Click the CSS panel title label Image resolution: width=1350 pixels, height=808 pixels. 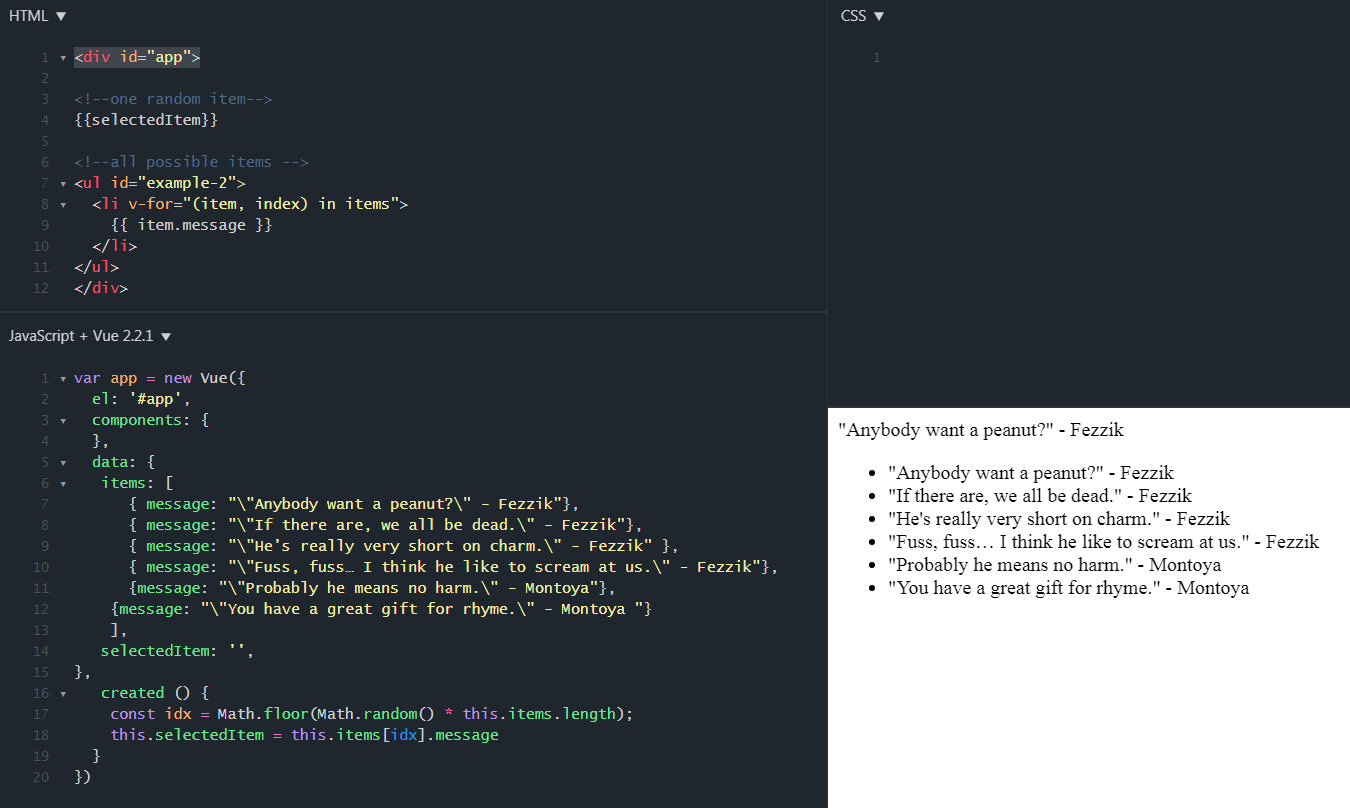(x=851, y=15)
